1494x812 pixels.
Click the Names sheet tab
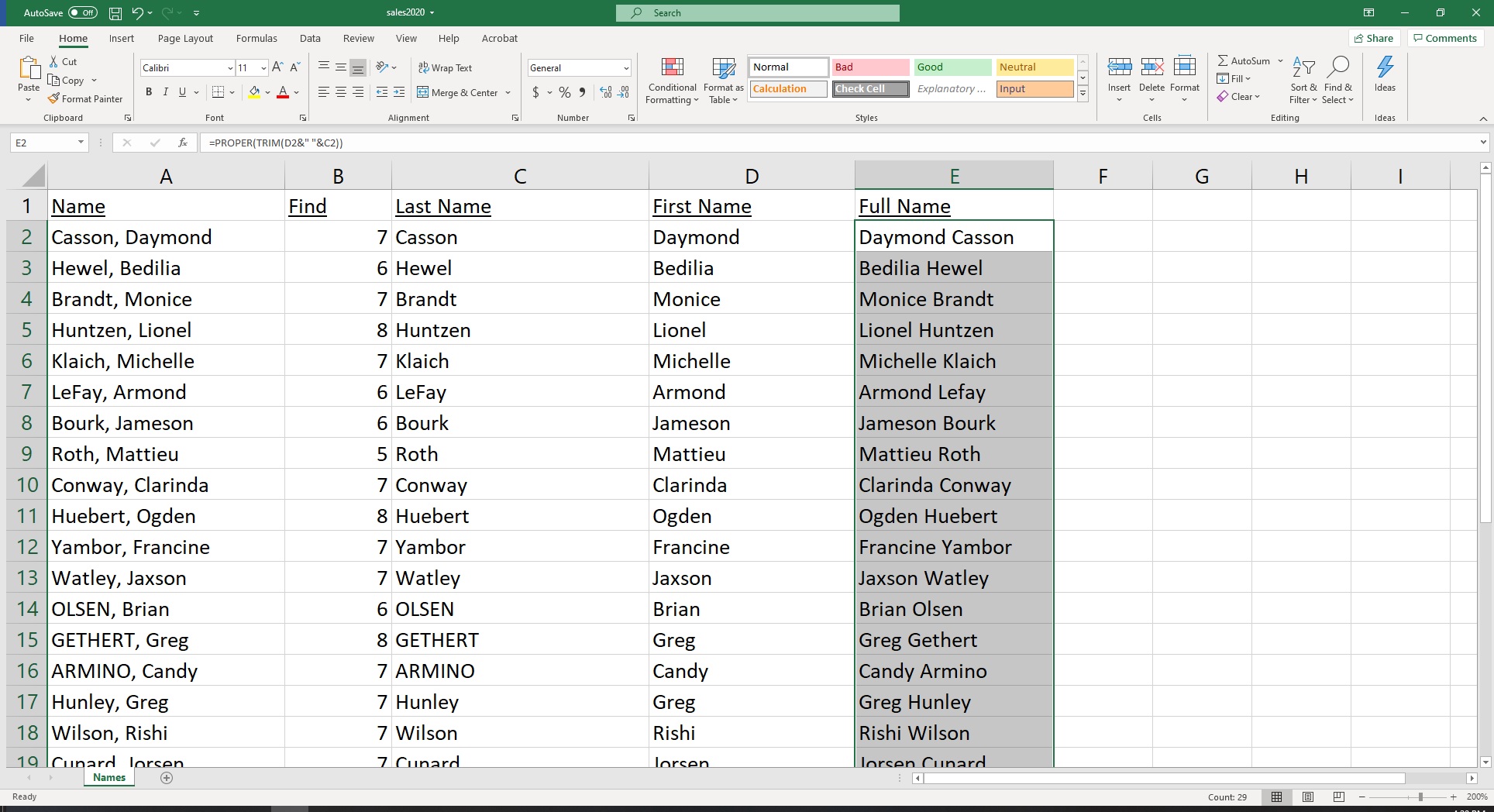click(x=109, y=778)
